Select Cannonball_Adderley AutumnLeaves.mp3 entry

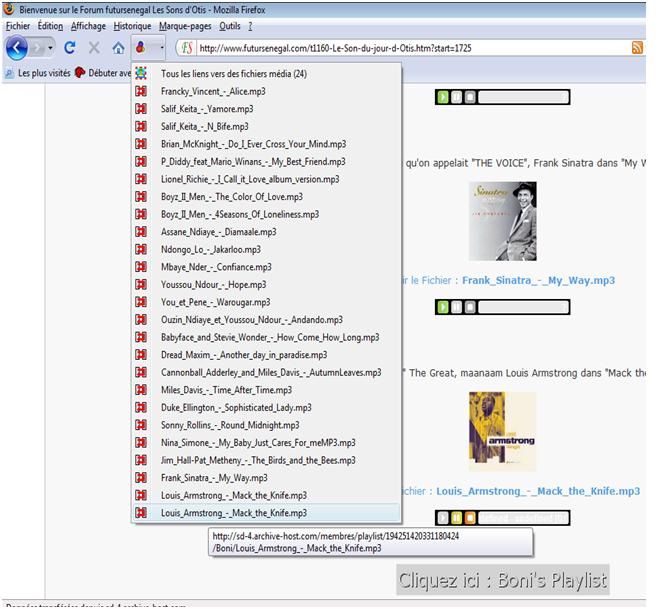(266, 372)
